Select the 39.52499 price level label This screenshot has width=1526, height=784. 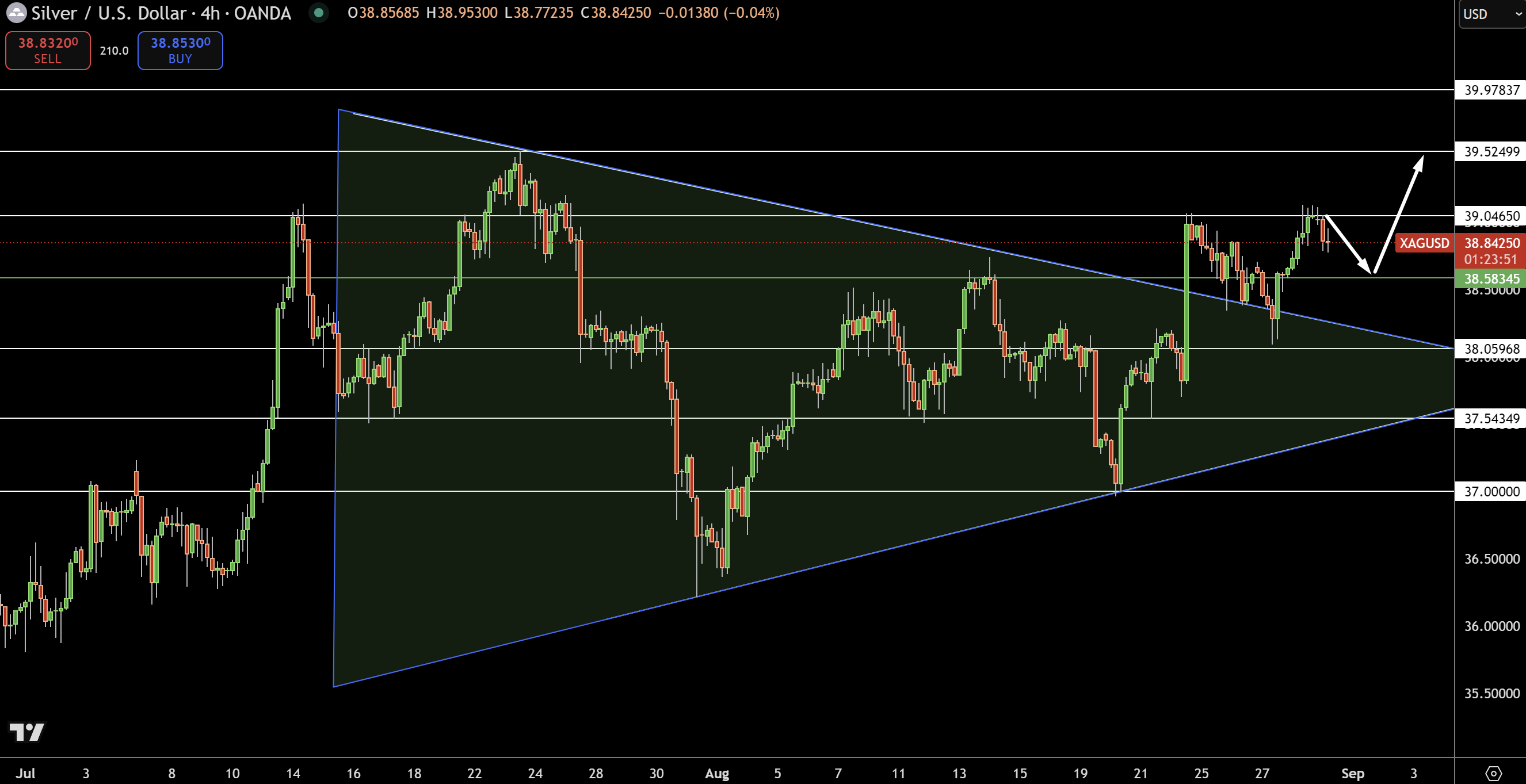click(1491, 152)
